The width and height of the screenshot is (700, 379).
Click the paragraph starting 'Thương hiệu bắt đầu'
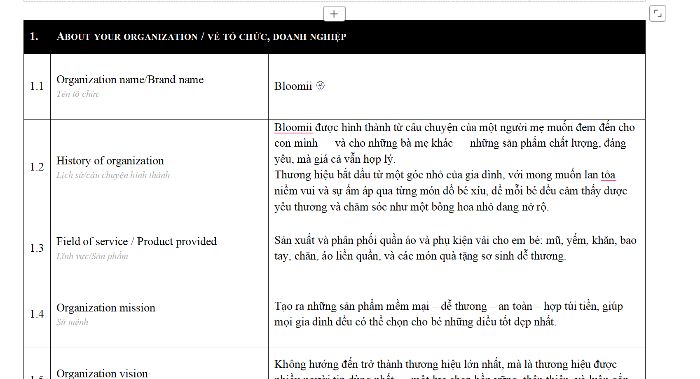(x=451, y=191)
